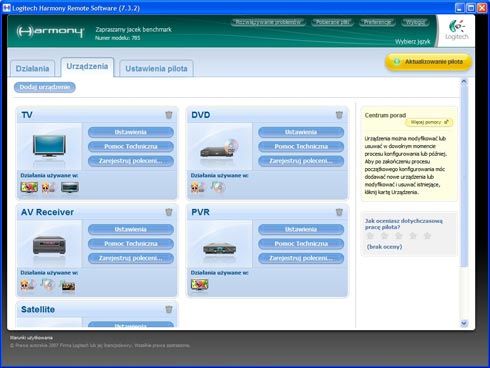Click the TV device picture
Image resolution: width=490 pixels, height=368 pixels.
click(49, 147)
